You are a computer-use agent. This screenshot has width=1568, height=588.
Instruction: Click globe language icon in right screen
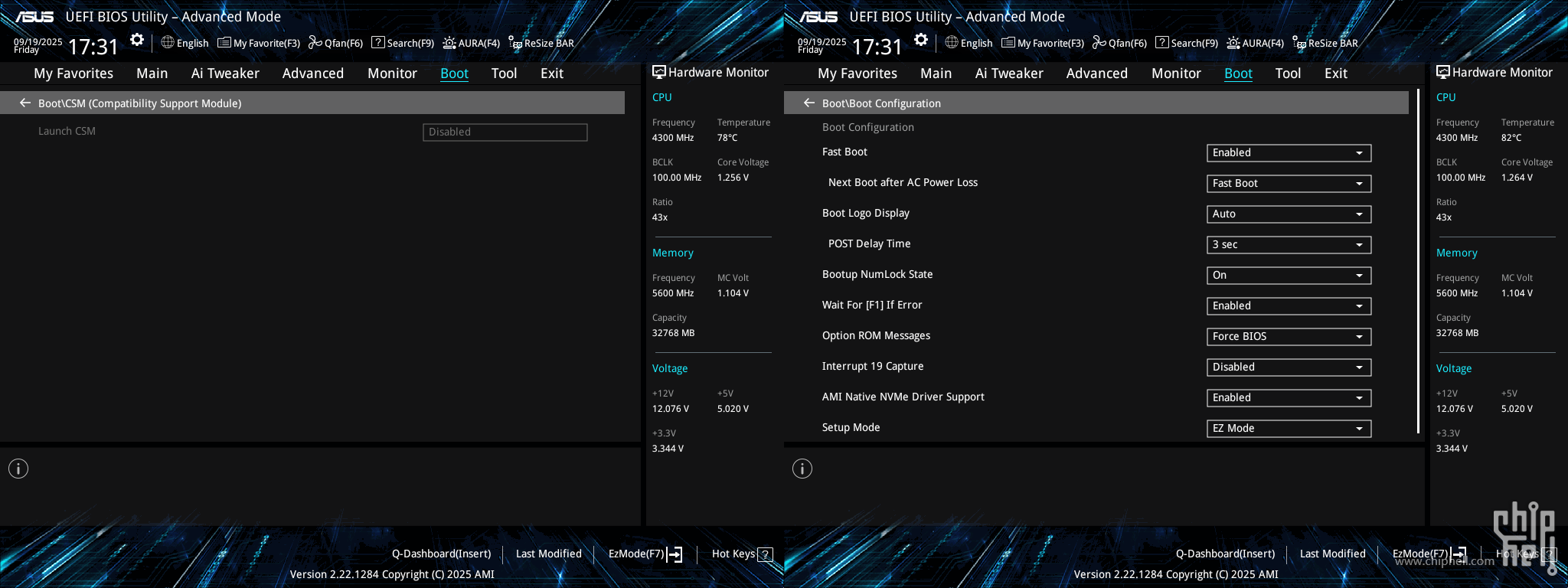(x=952, y=42)
